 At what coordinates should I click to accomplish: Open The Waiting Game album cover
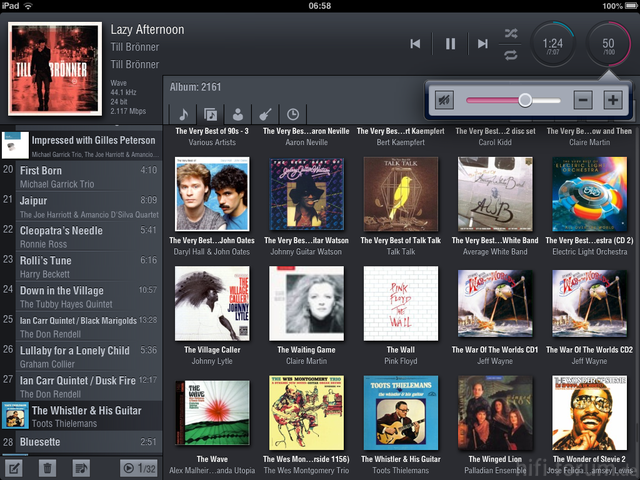[307, 303]
